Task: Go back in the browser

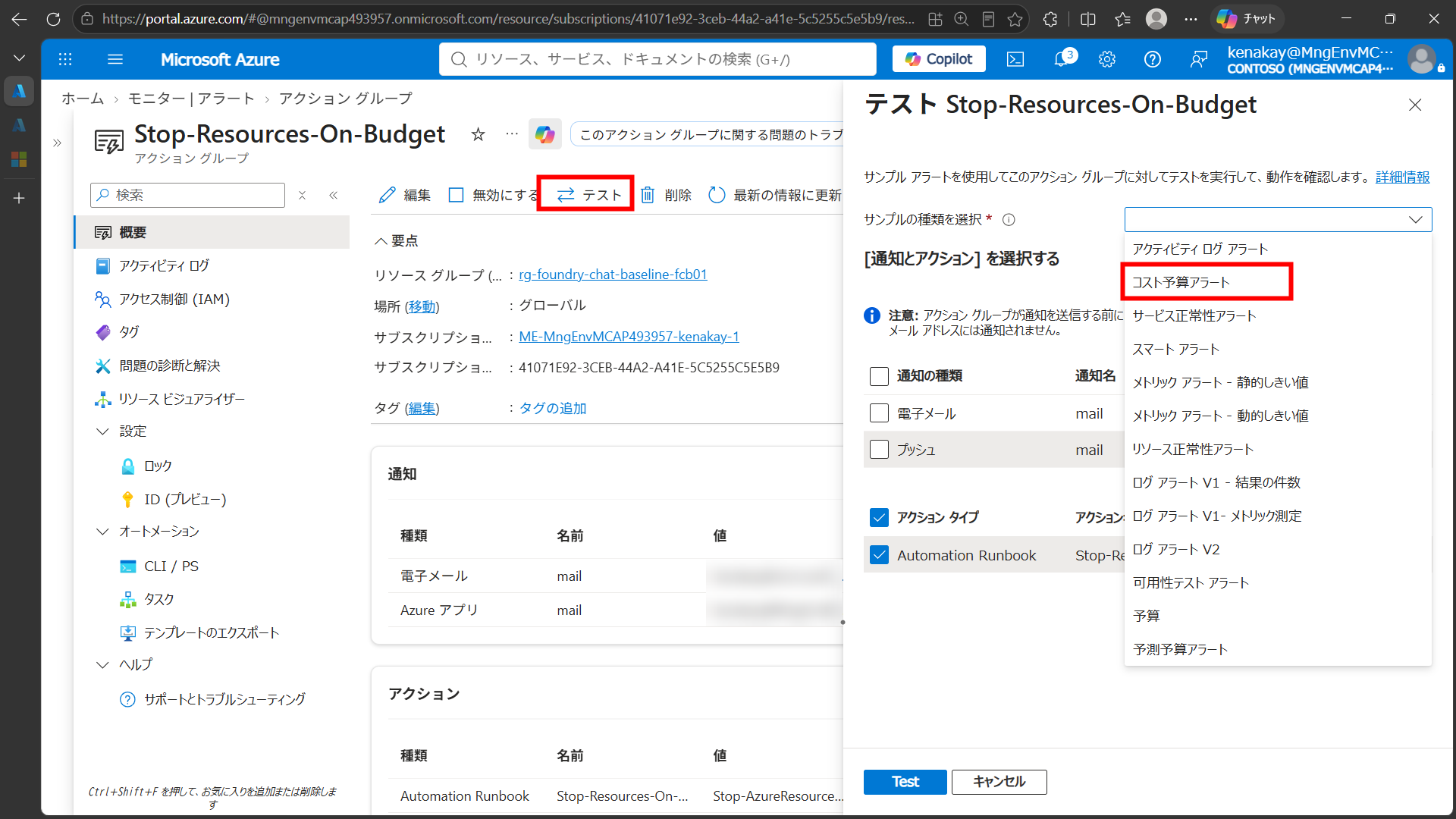Action: tap(19, 19)
